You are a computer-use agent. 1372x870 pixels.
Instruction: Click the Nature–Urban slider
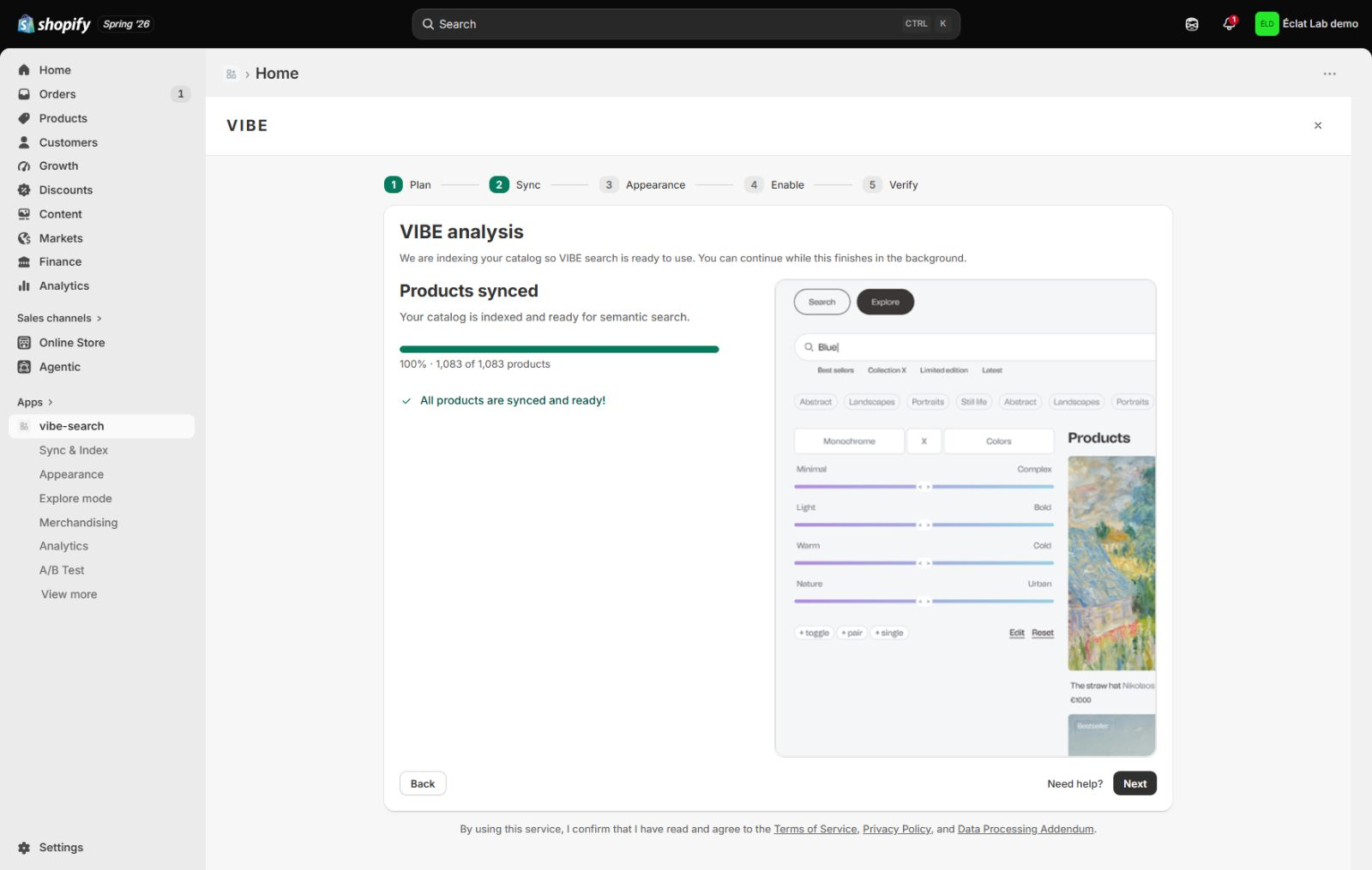click(x=924, y=601)
